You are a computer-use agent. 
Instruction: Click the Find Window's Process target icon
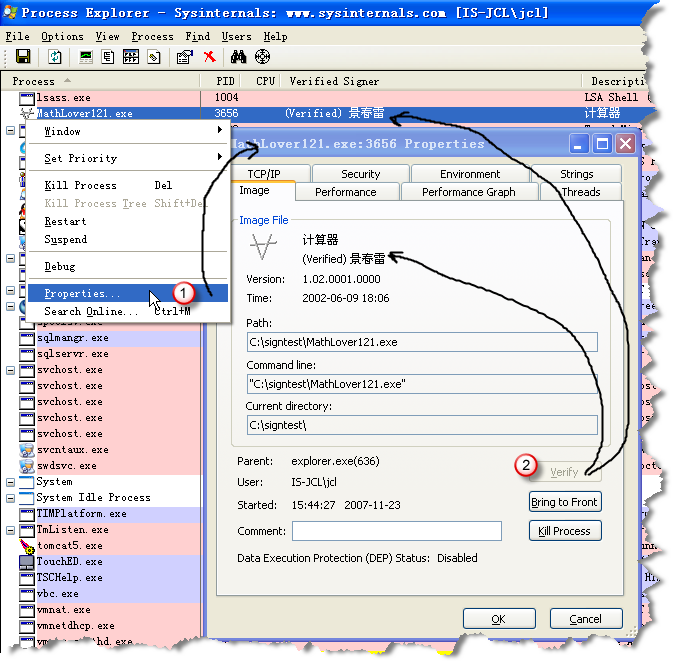pyautogui.click(x=262, y=57)
